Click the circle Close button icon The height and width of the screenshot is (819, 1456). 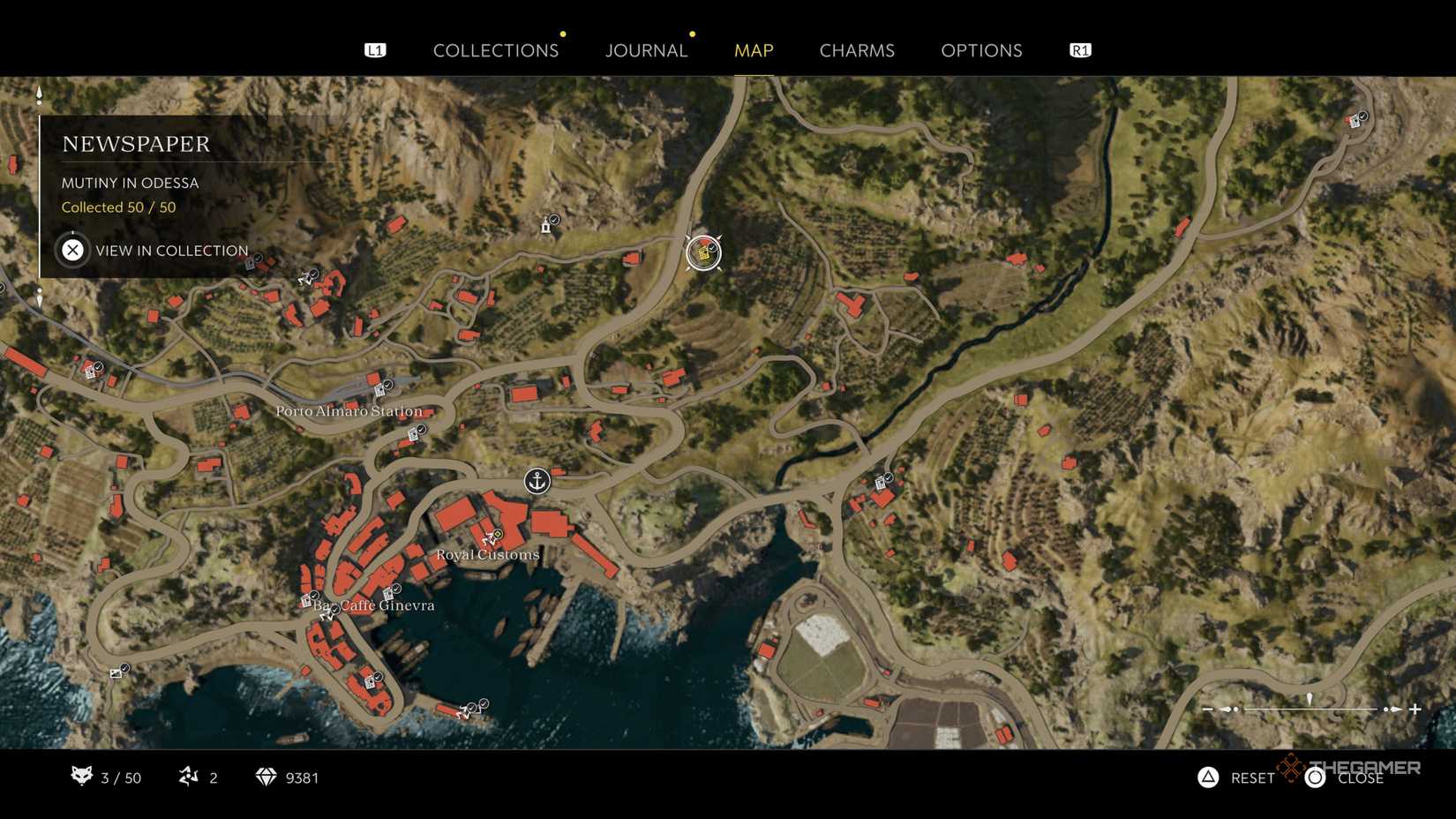tap(1315, 777)
